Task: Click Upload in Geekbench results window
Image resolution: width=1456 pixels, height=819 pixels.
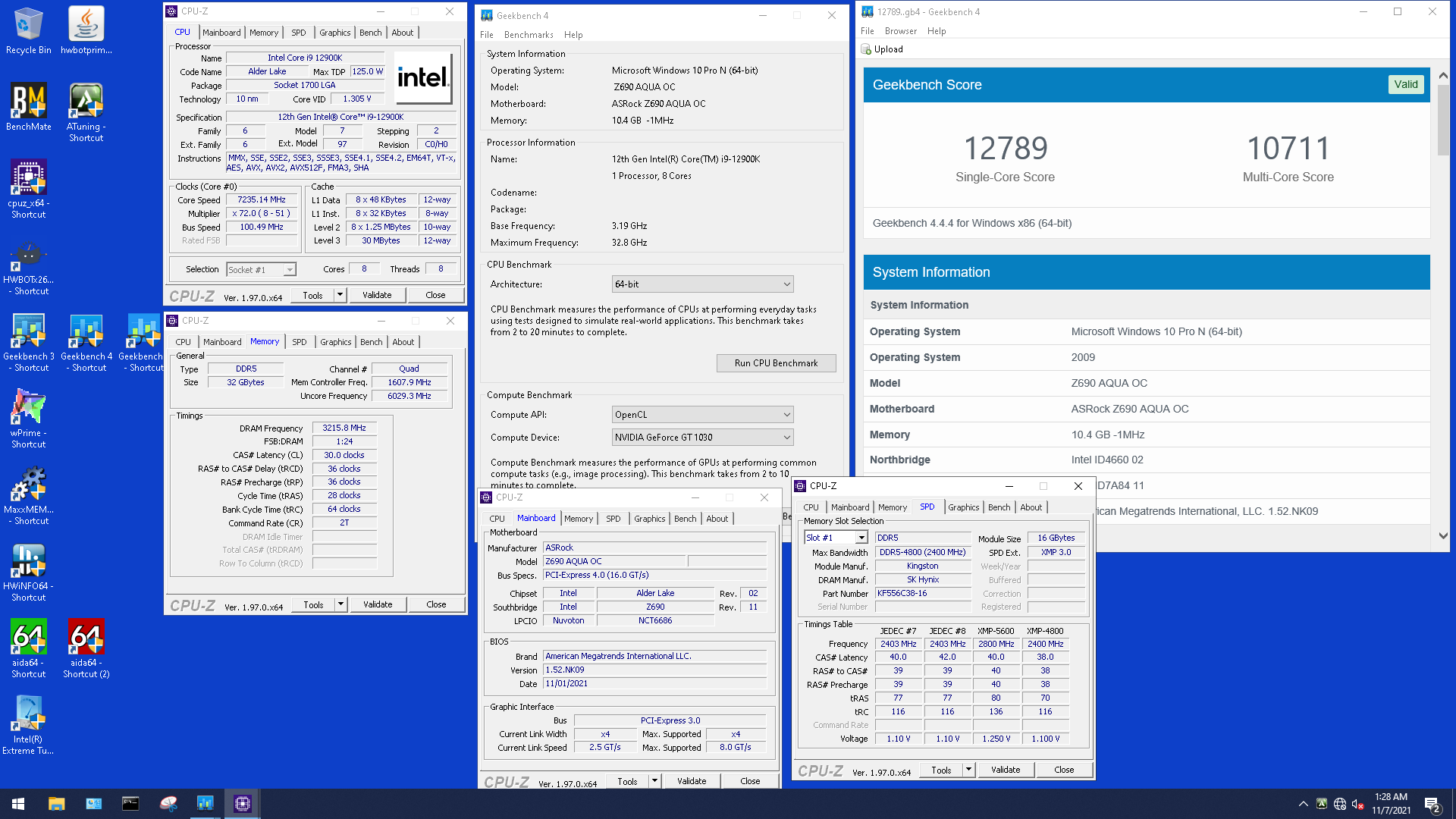Action: (x=882, y=49)
